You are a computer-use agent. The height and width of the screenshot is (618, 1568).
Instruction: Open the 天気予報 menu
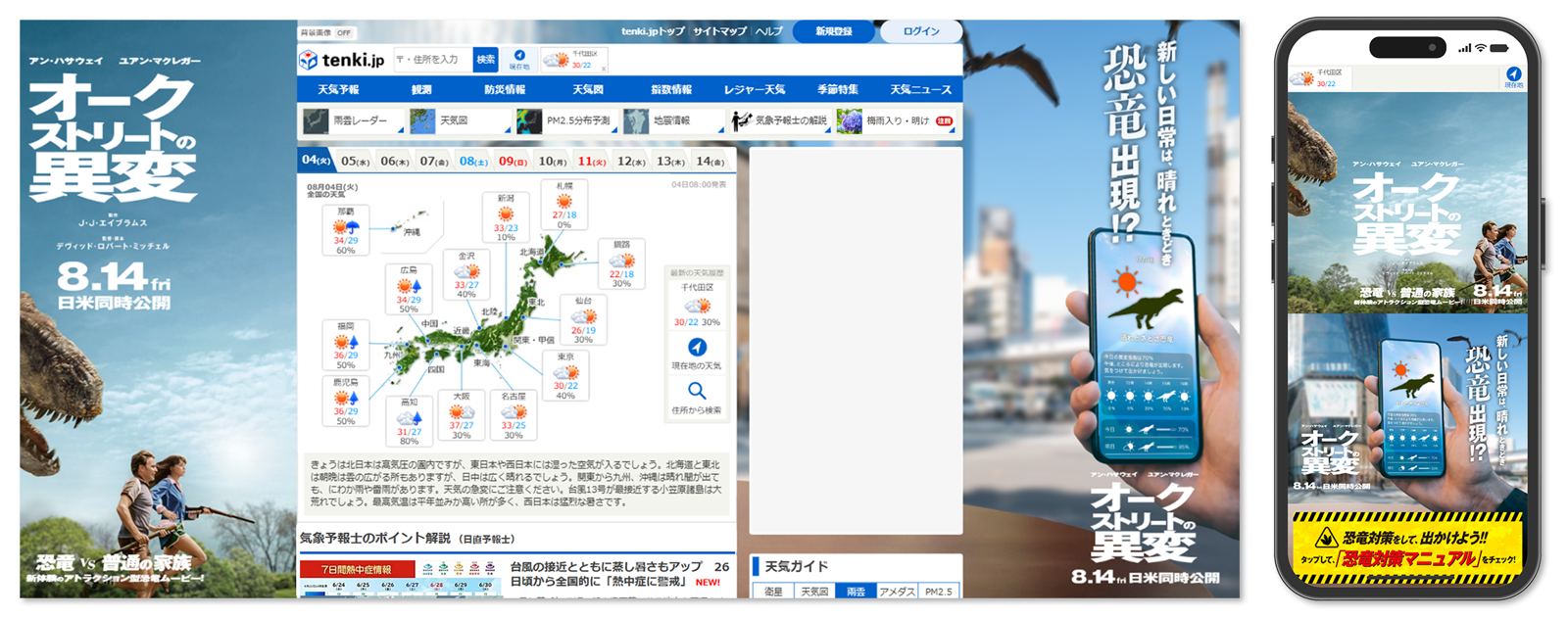(x=338, y=89)
